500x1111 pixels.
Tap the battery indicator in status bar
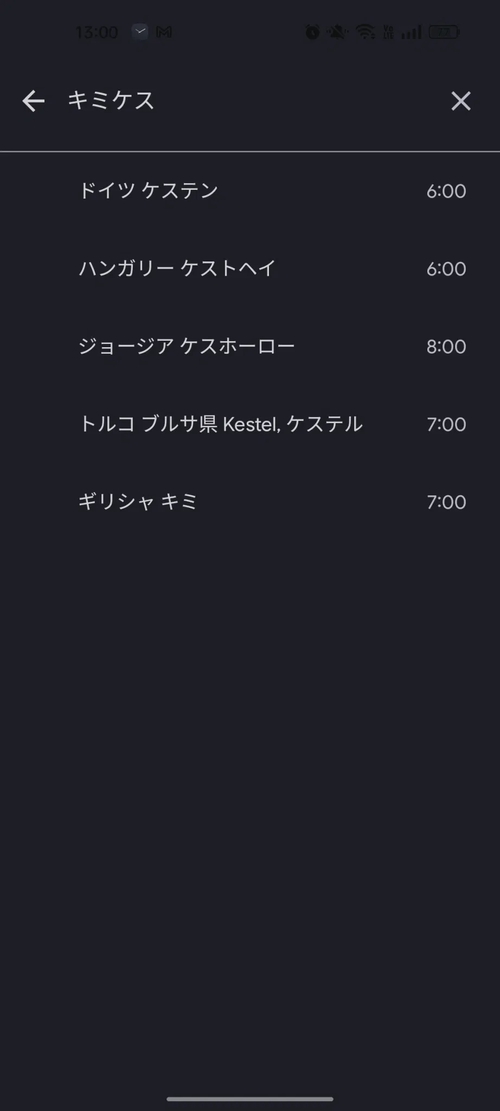coord(444,32)
